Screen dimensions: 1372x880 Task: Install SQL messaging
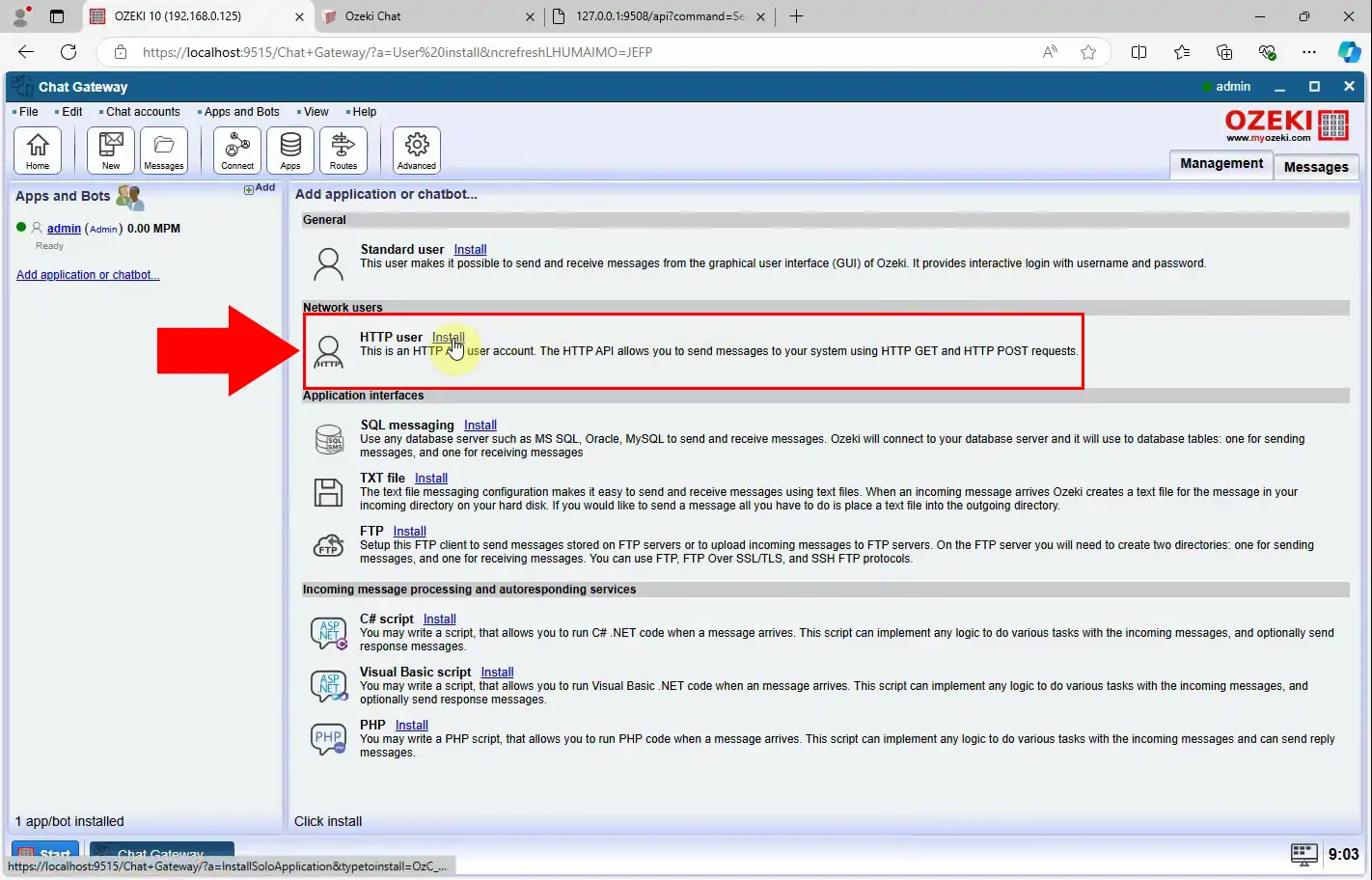tap(480, 425)
